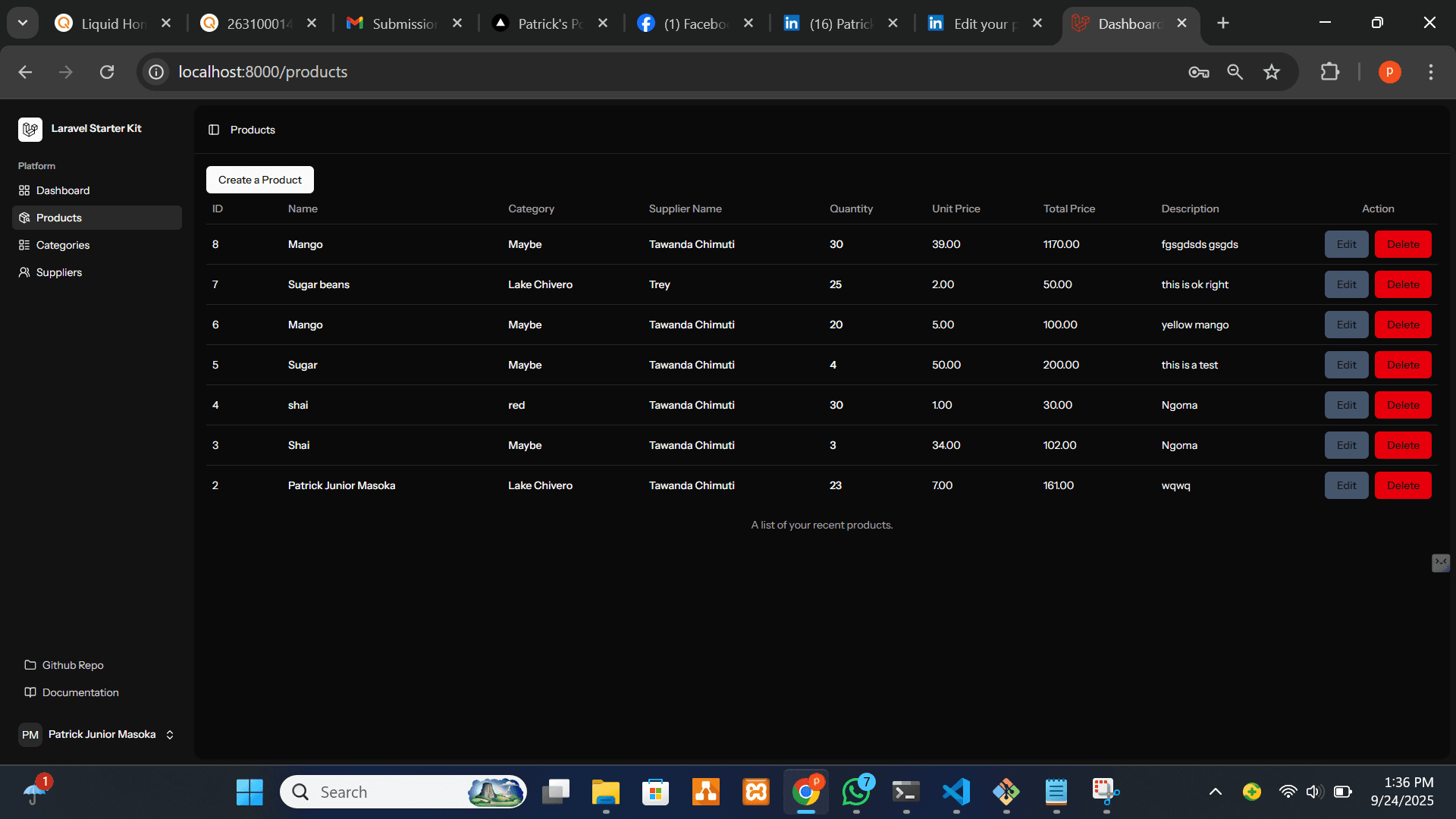Screen dimensions: 1456x819
Task: Open the browser tab search dropdown
Action: (x=22, y=22)
